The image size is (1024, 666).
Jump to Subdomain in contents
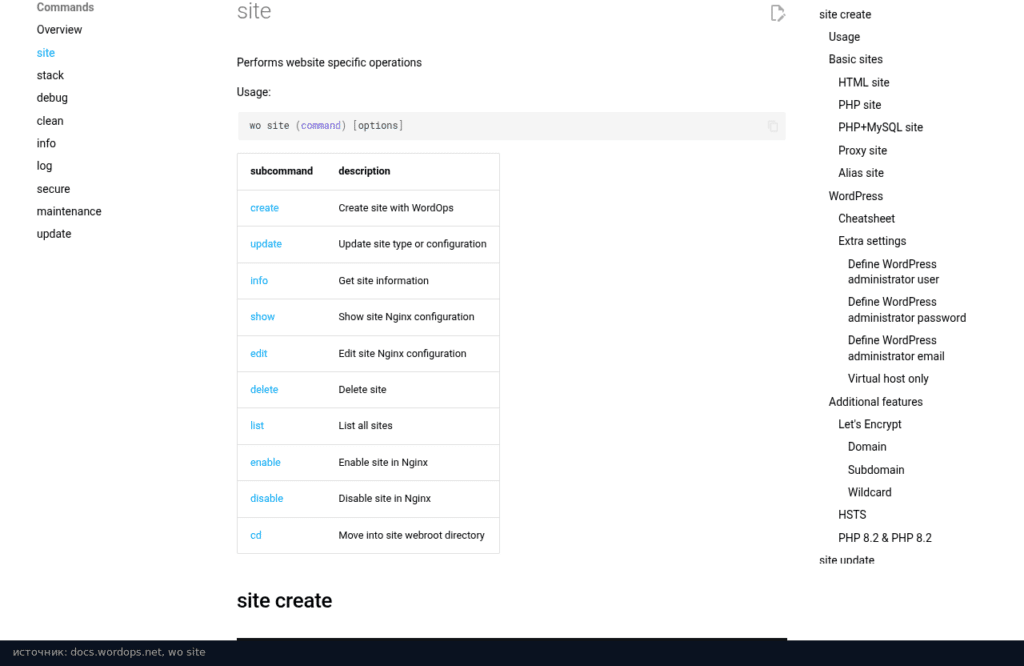click(x=876, y=470)
